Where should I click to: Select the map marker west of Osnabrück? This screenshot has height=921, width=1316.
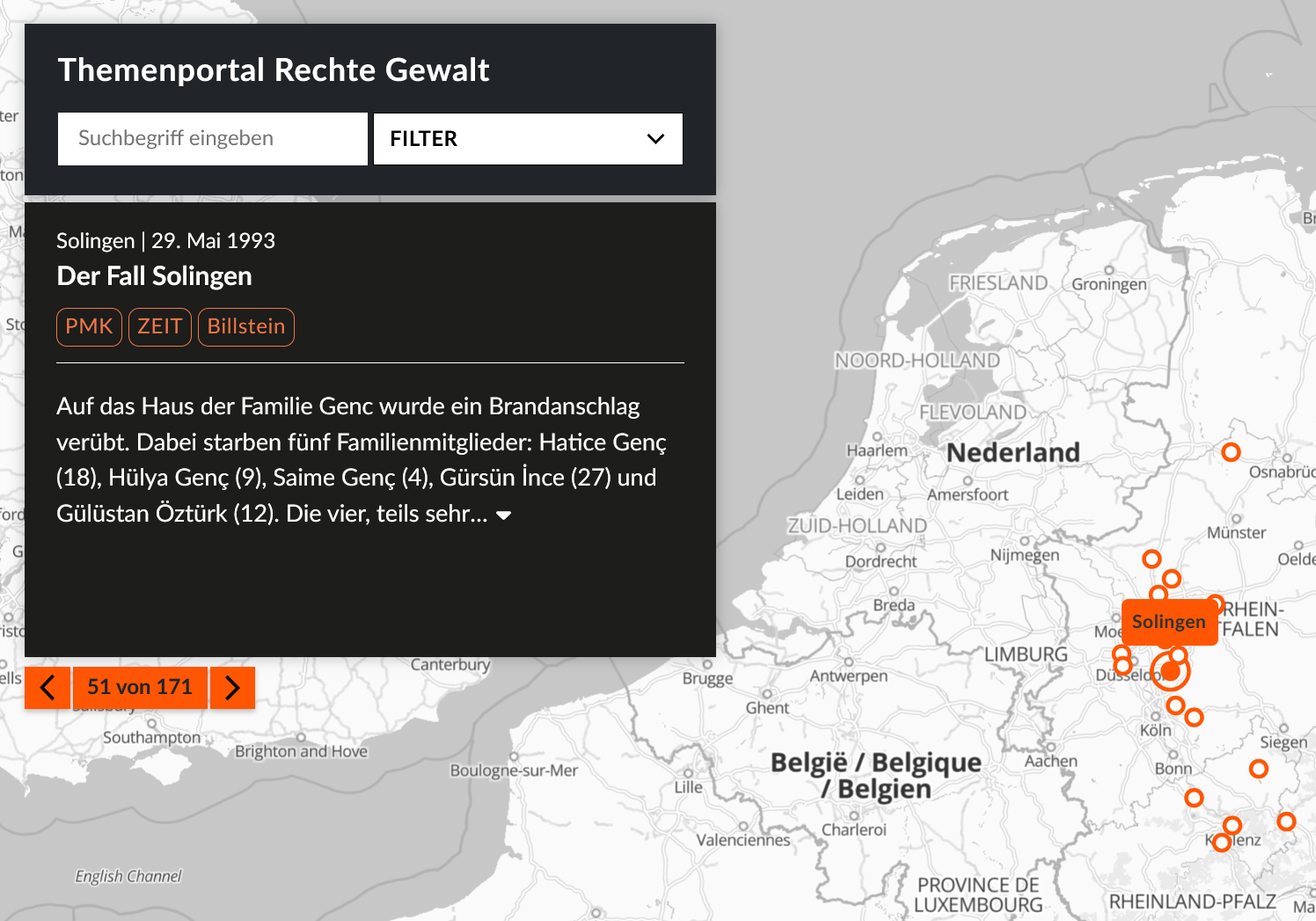coord(1231,452)
